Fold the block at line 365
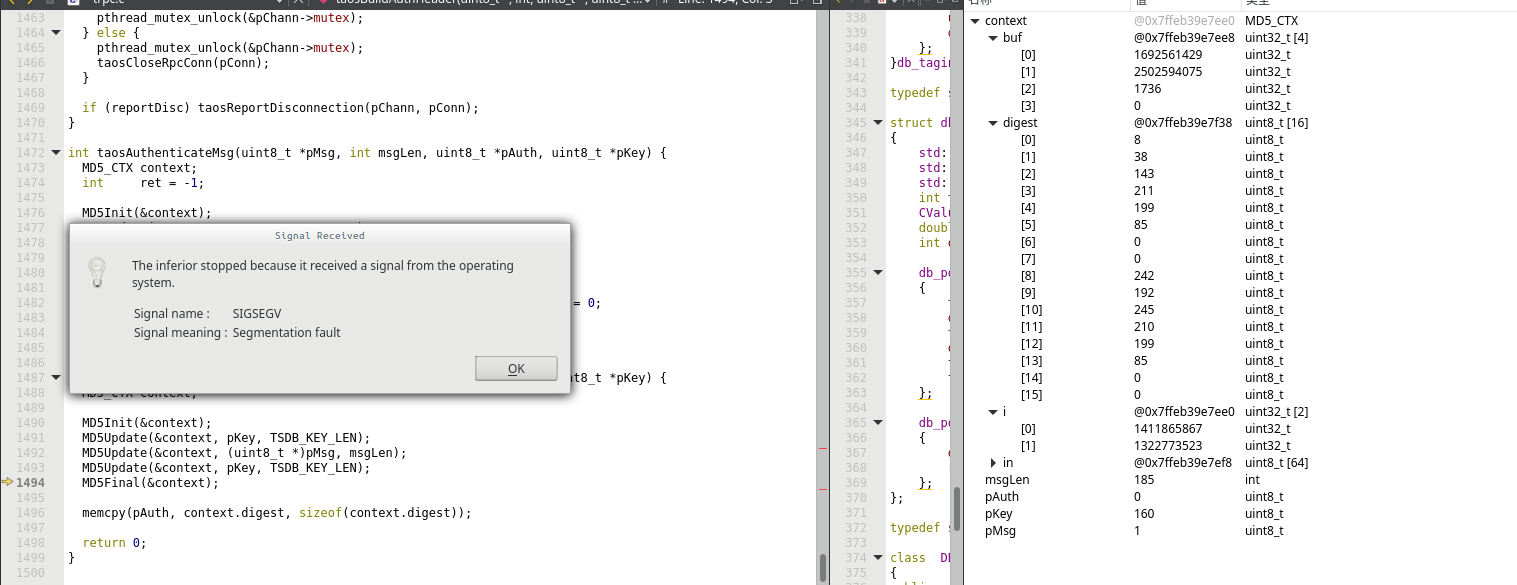Image resolution: width=1517 pixels, height=585 pixels. tap(877, 423)
